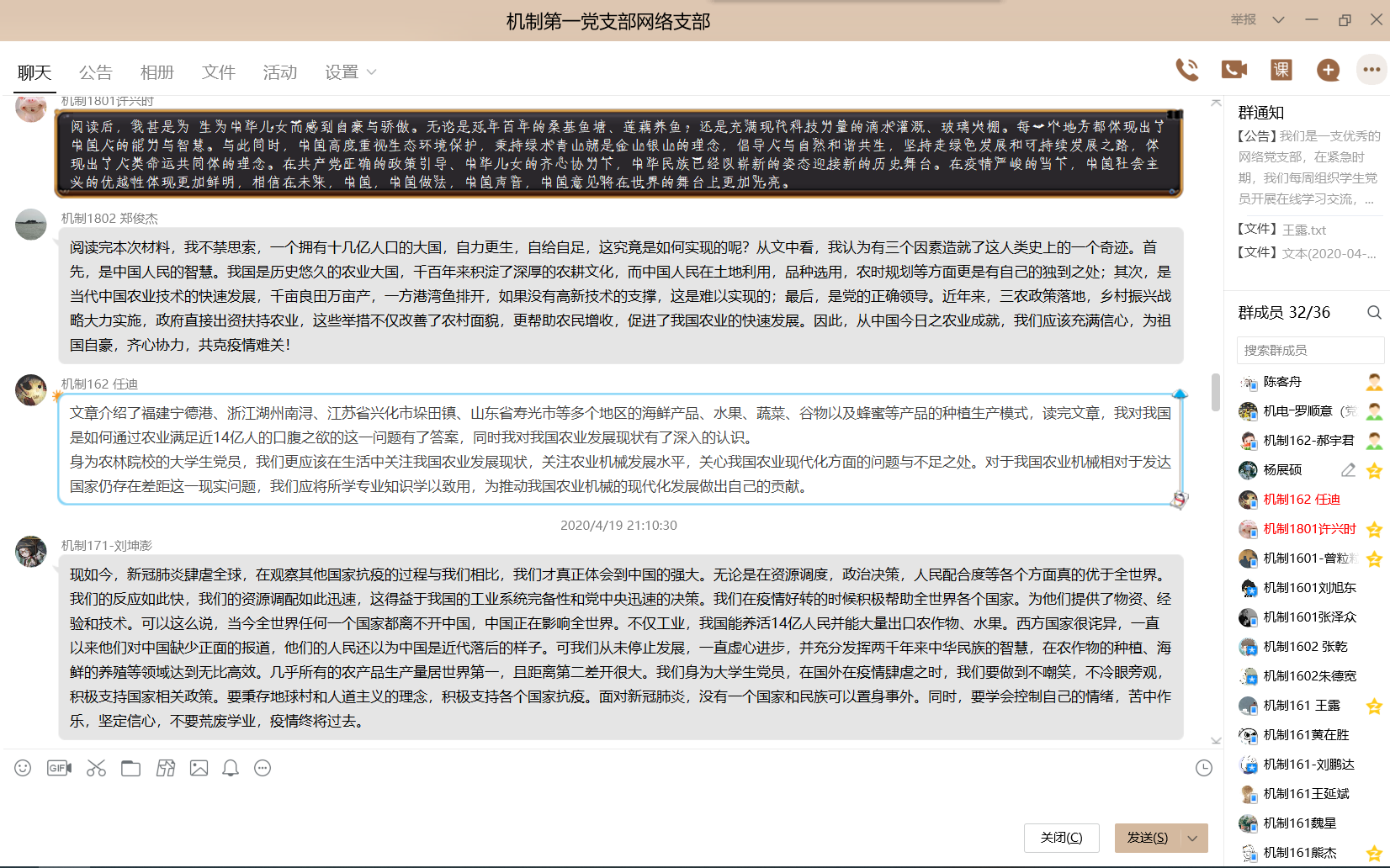Viewport: 1390px width, 868px height.
Task: Expand the 设置 dropdown chevron
Action: [x=370, y=73]
